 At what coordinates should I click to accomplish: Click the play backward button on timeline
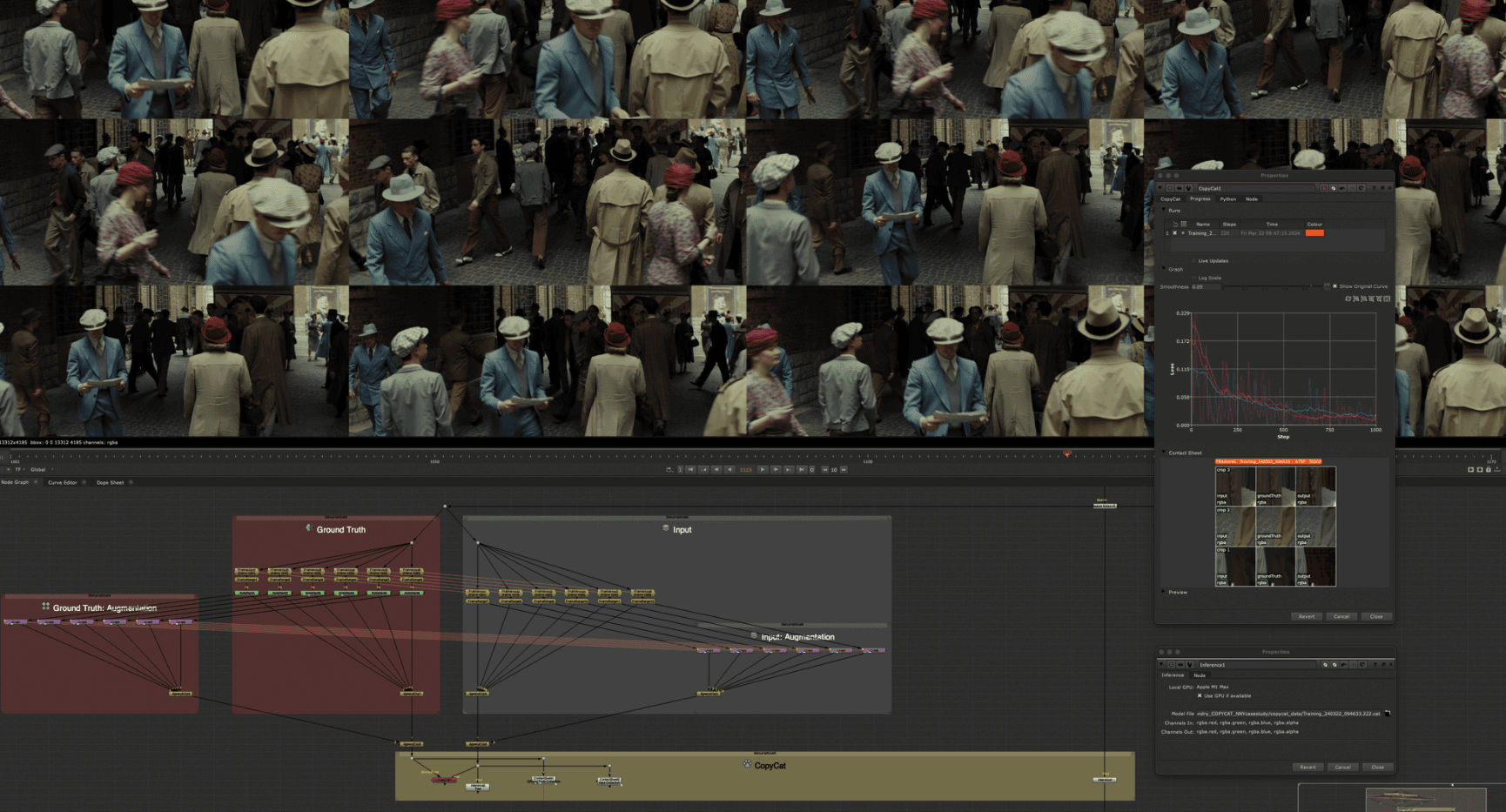pos(729,469)
